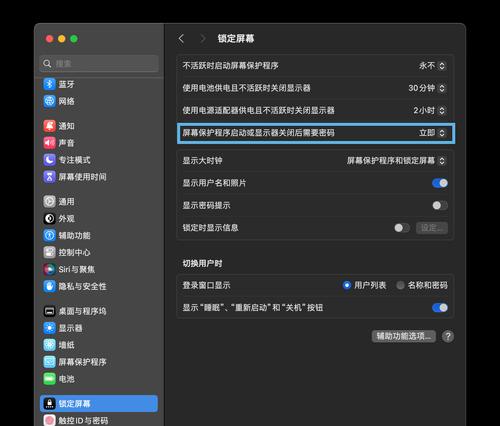Click the Bluetooth icon in sidebar
The width and height of the screenshot is (500, 426).
(x=49, y=84)
